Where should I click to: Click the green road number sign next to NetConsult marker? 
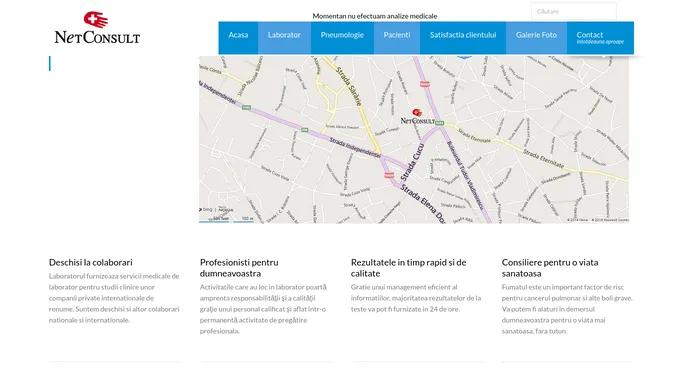[x=440, y=123]
